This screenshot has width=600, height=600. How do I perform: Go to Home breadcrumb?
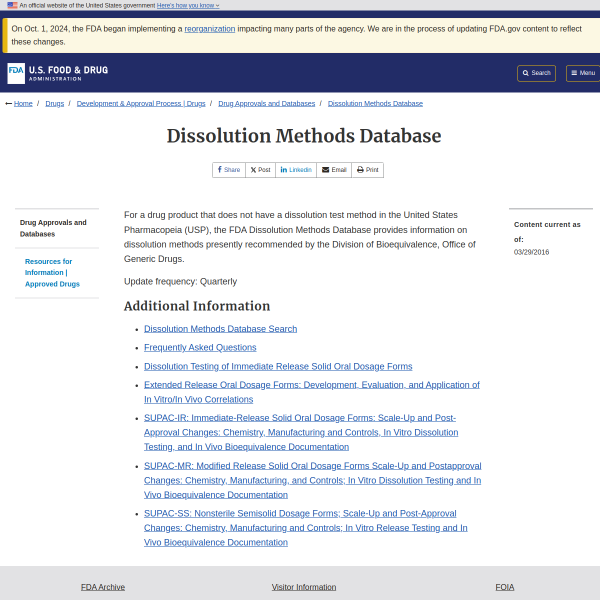coord(23,104)
